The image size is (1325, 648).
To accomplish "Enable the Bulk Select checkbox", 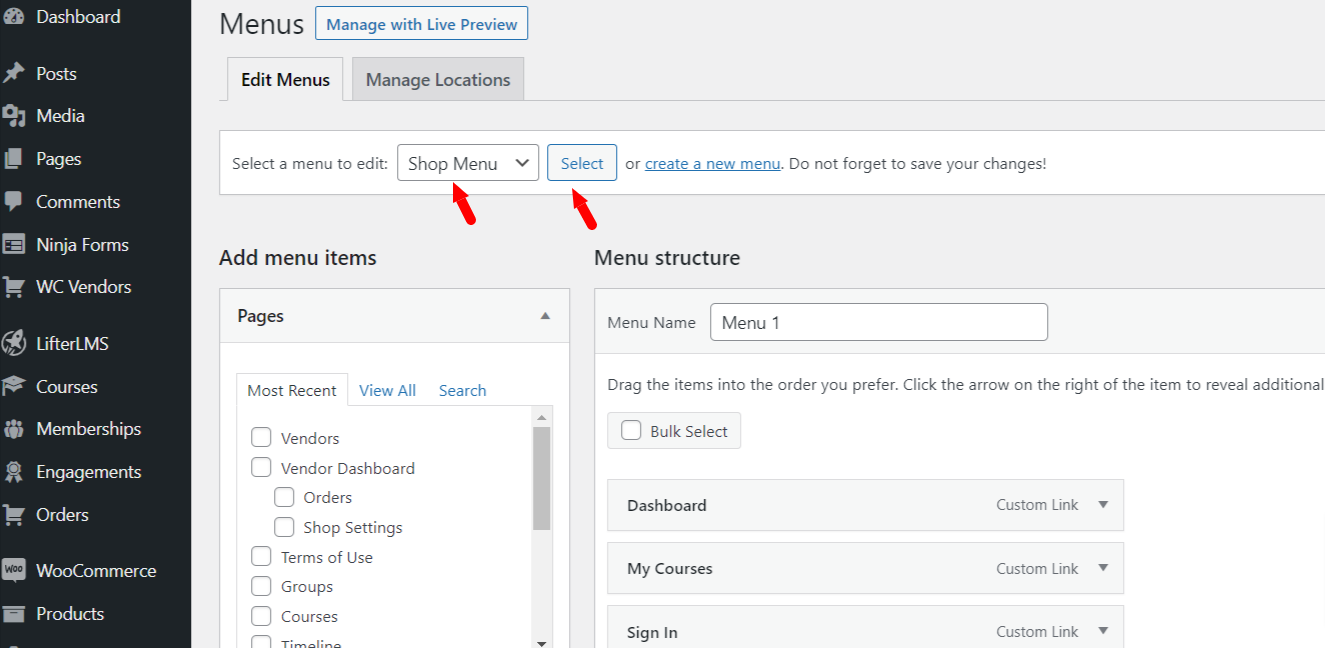I will click(x=631, y=431).
